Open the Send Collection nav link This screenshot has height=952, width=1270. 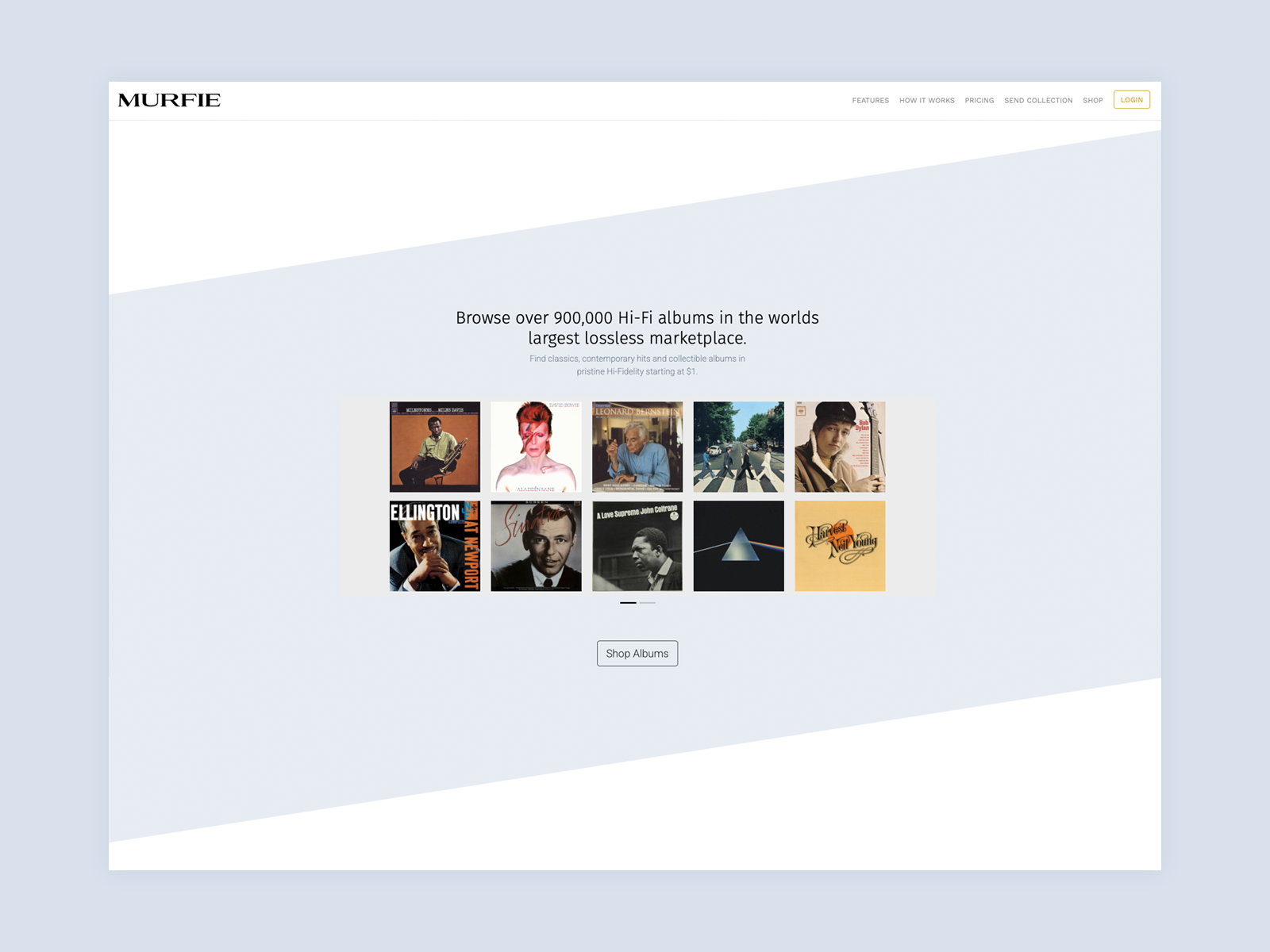click(1037, 101)
